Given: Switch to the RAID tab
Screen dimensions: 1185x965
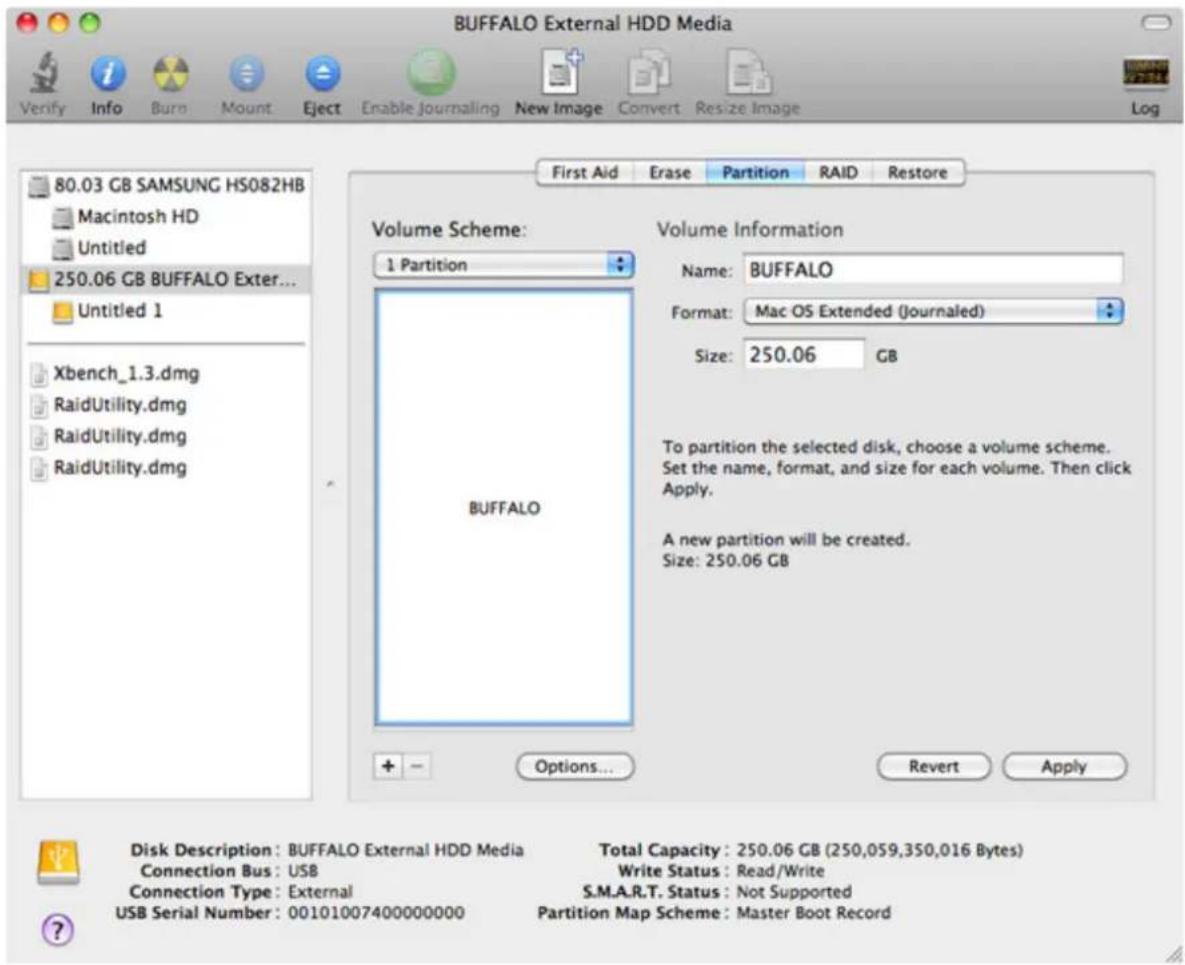Looking at the screenshot, I should tap(838, 172).
